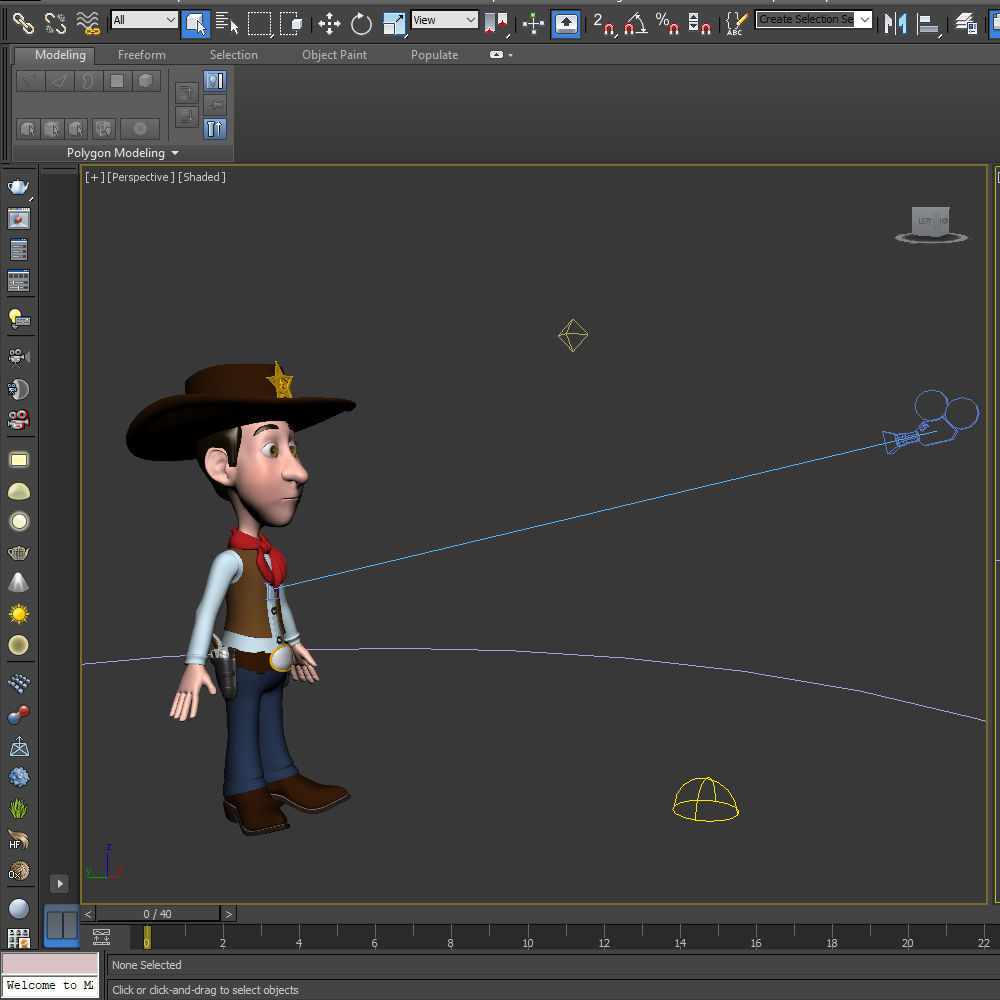Toggle the blue up-arrow ribbon button

click(x=215, y=129)
